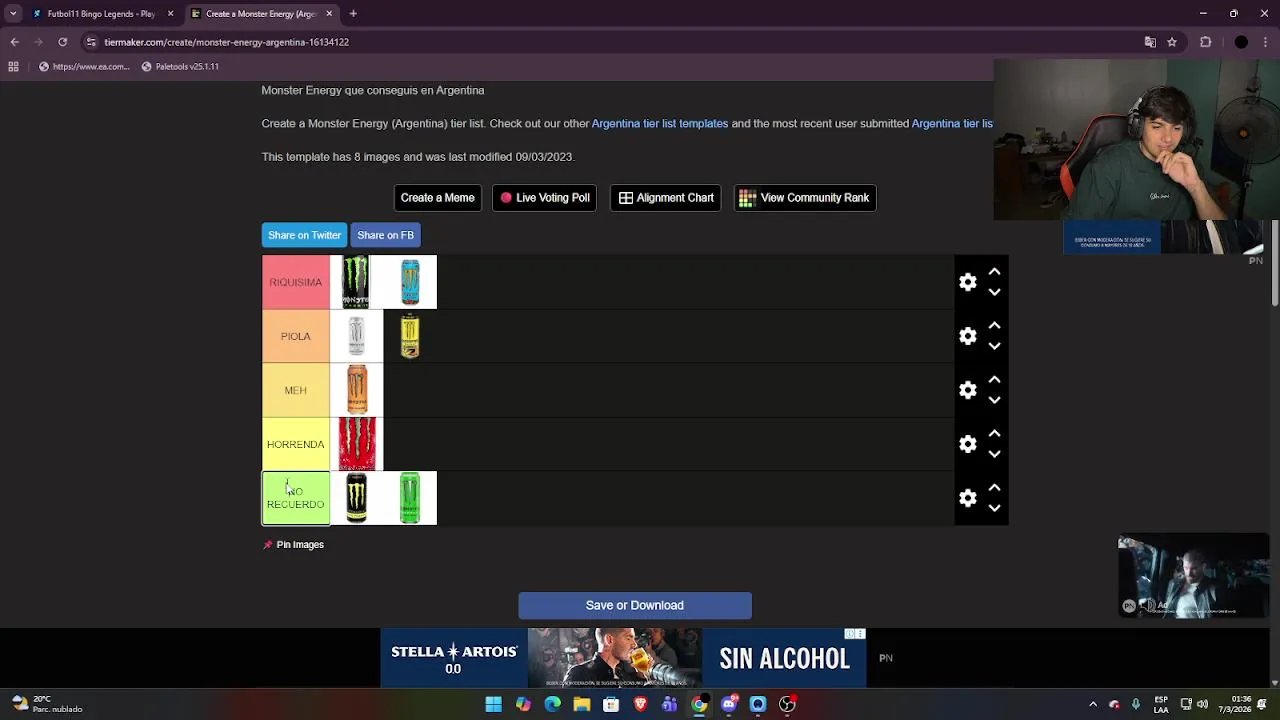
Task: Click Save or Download button
Action: [x=635, y=605]
